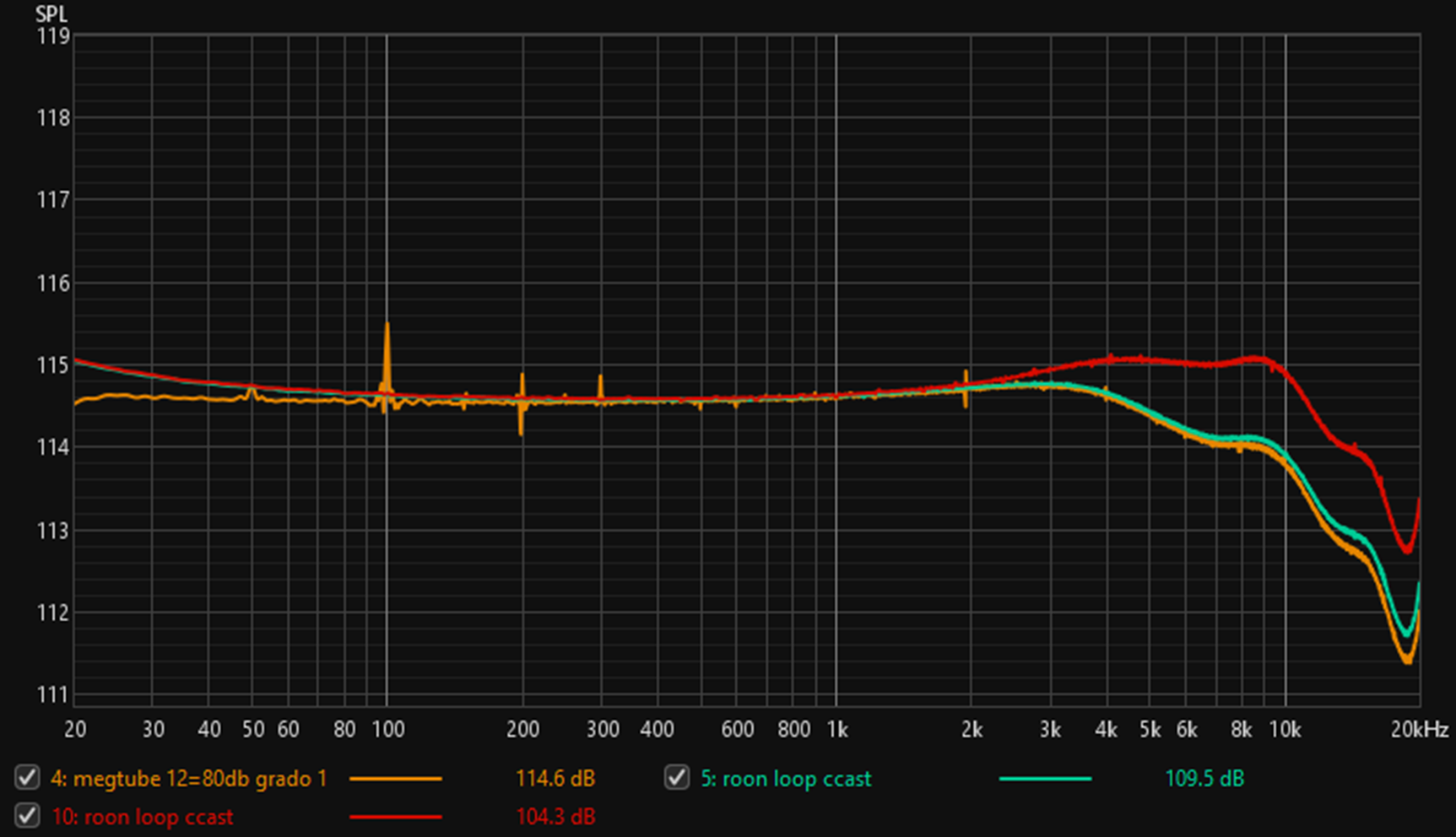Click the 20kHz frequency axis label
Image resolution: width=1456 pixels, height=837 pixels.
coord(1420,730)
